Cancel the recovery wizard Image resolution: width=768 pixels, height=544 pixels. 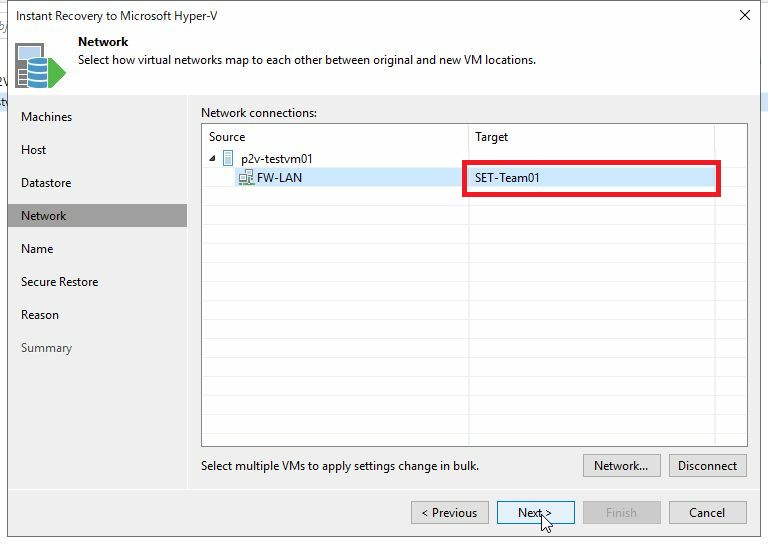(x=707, y=513)
